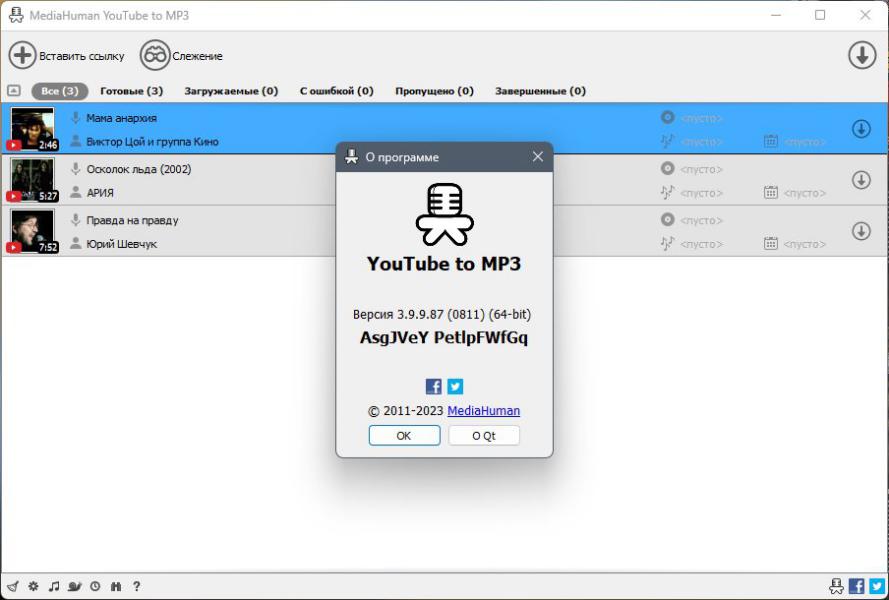Show the Загружаемые (0) tab
The width and height of the screenshot is (889, 600).
(231, 91)
